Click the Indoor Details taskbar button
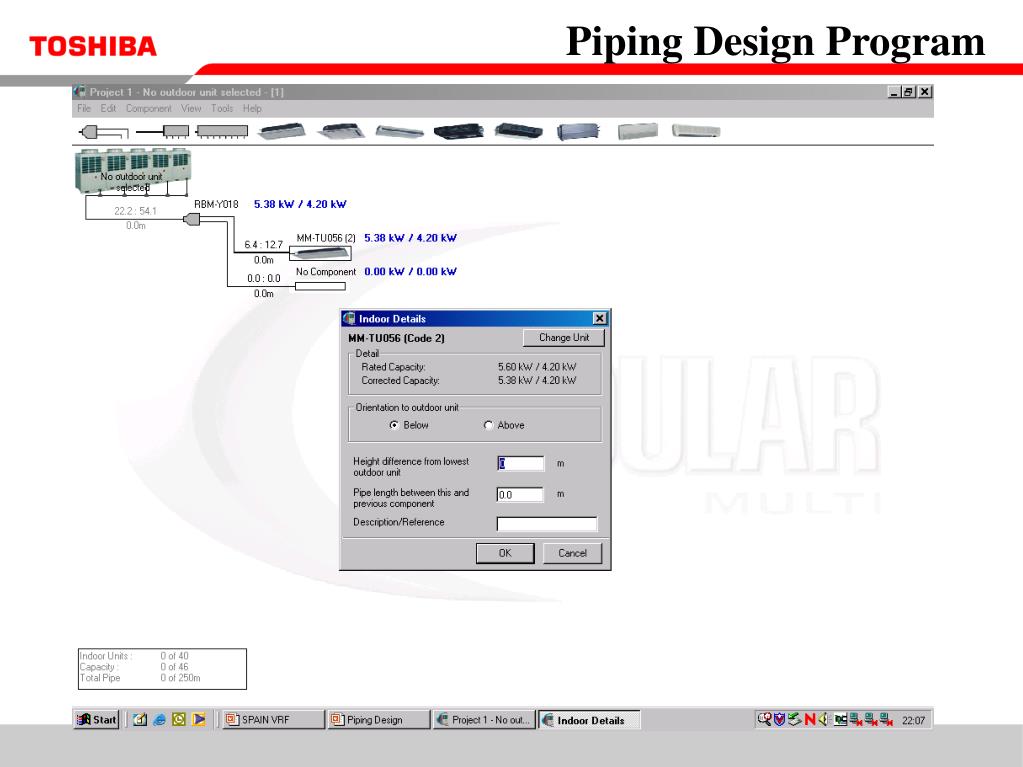 click(x=589, y=720)
